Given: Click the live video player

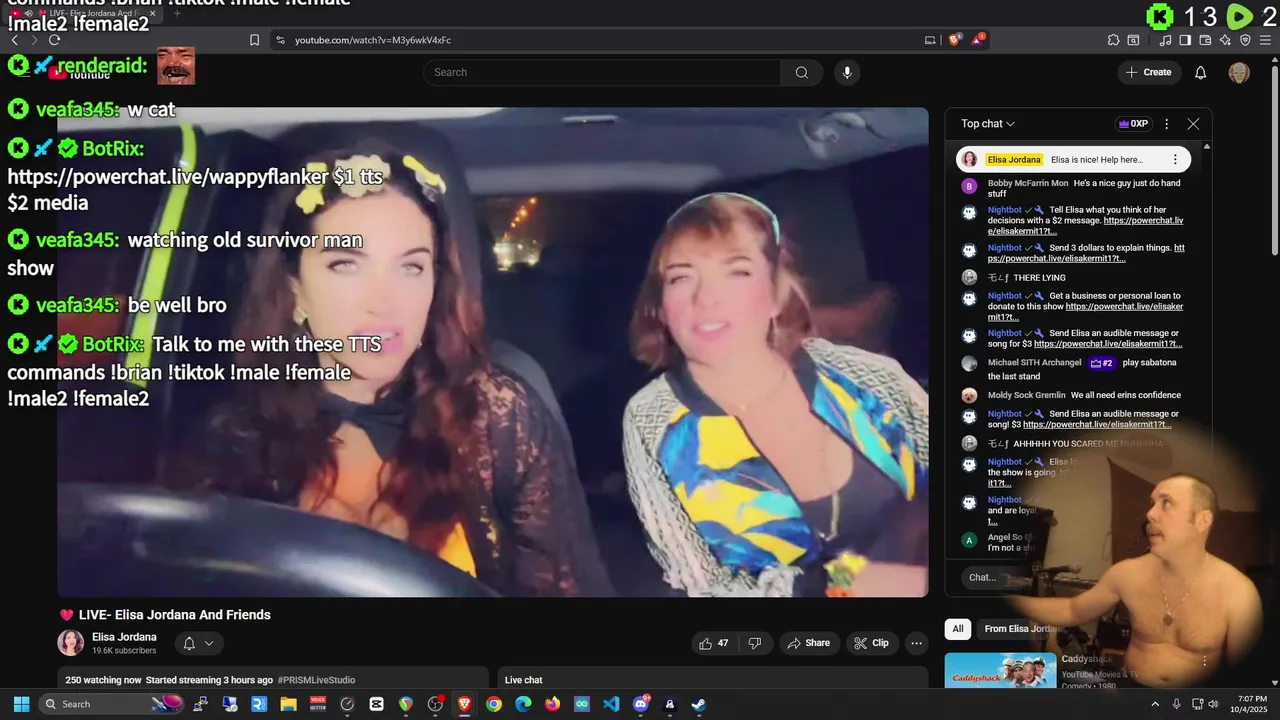Looking at the screenshot, I should (x=492, y=352).
